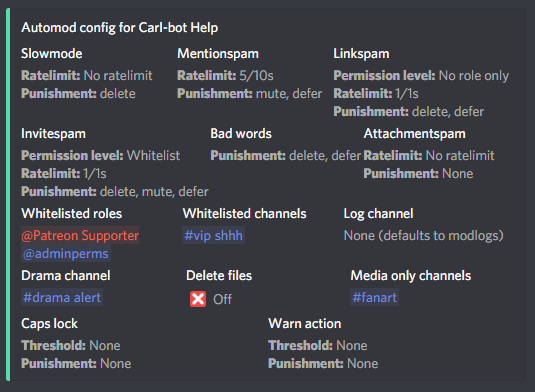Screen dimensions: 535x392
Task: Go to the #vip shhh channel
Action: (213, 235)
